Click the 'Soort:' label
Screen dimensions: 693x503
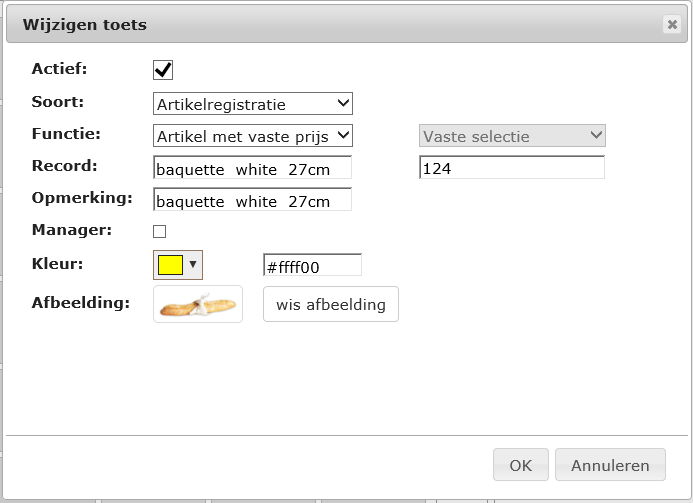(57, 102)
